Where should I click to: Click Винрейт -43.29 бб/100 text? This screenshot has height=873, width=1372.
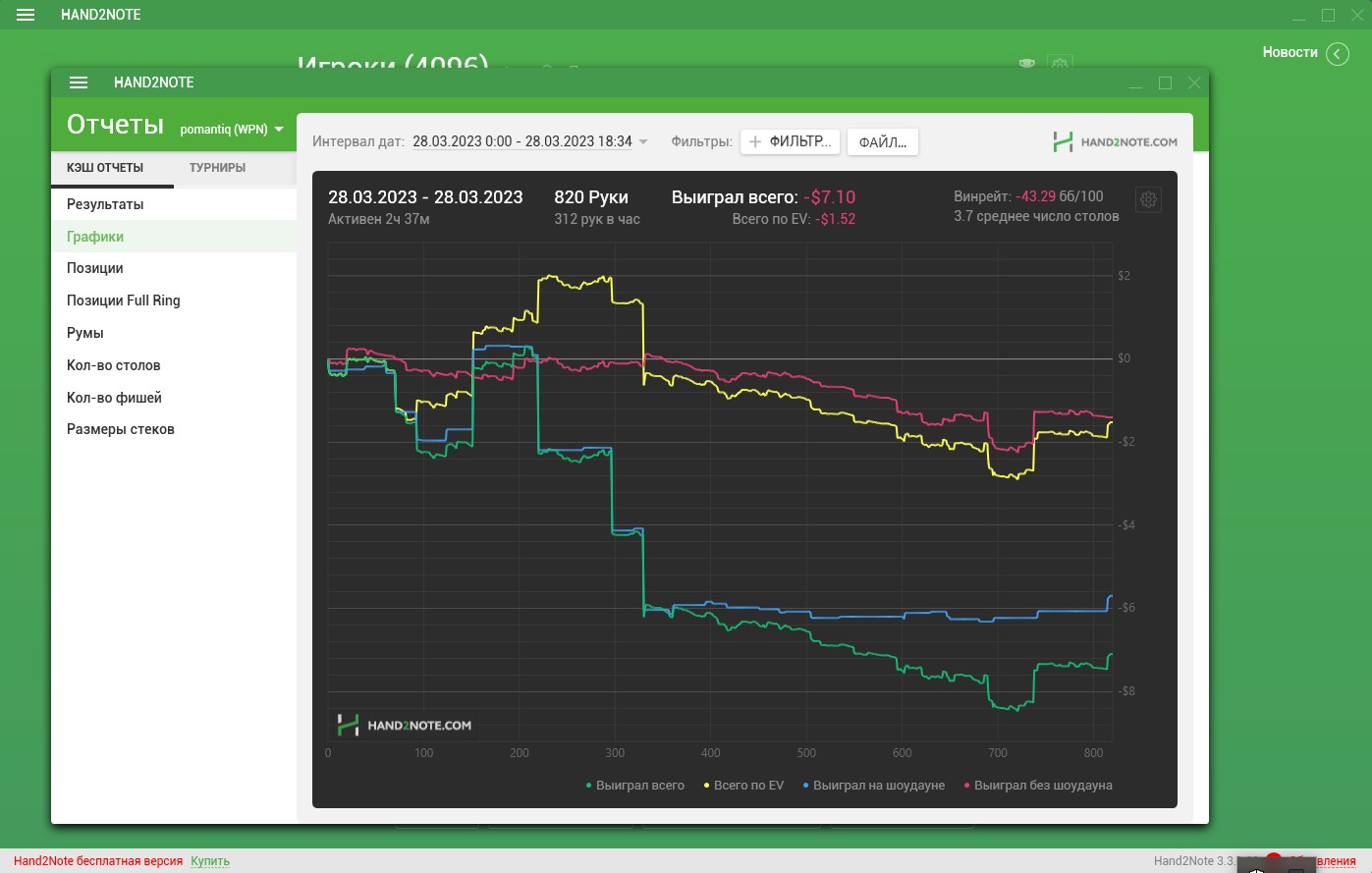(1028, 196)
